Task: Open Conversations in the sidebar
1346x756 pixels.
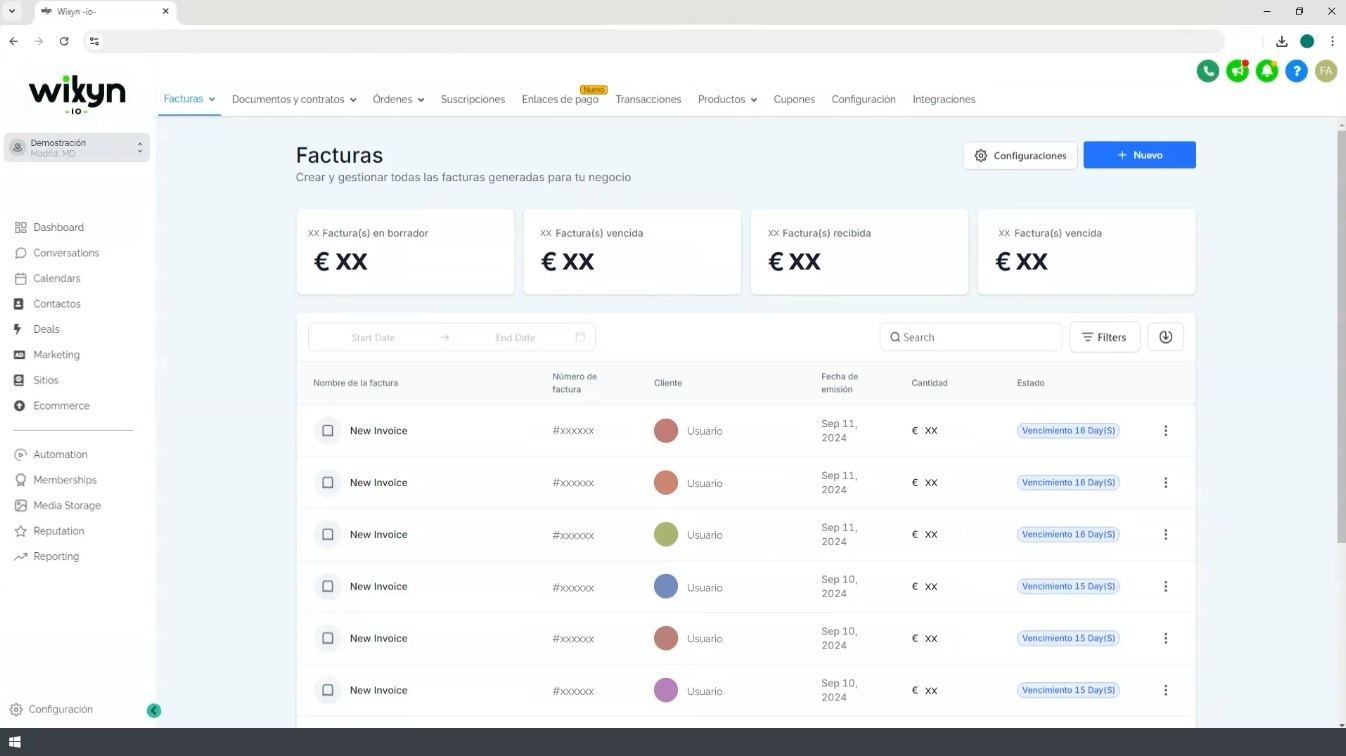Action: pos(66,253)
